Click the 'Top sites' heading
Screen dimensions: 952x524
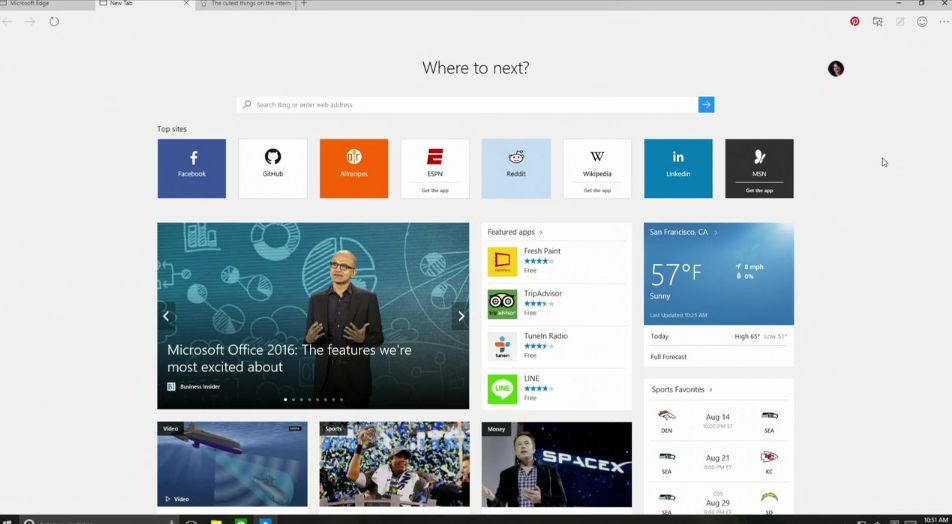[x=172, y=129]
